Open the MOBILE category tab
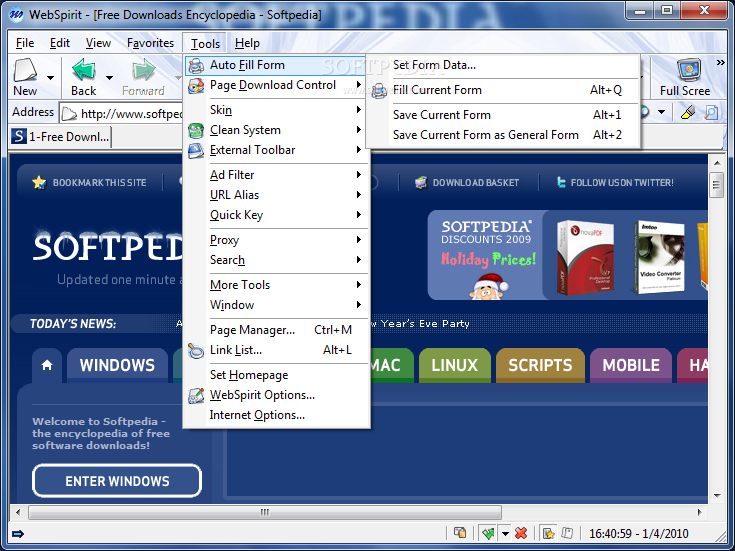The width and height of the screenshot is (735, 551). (631, 365)
